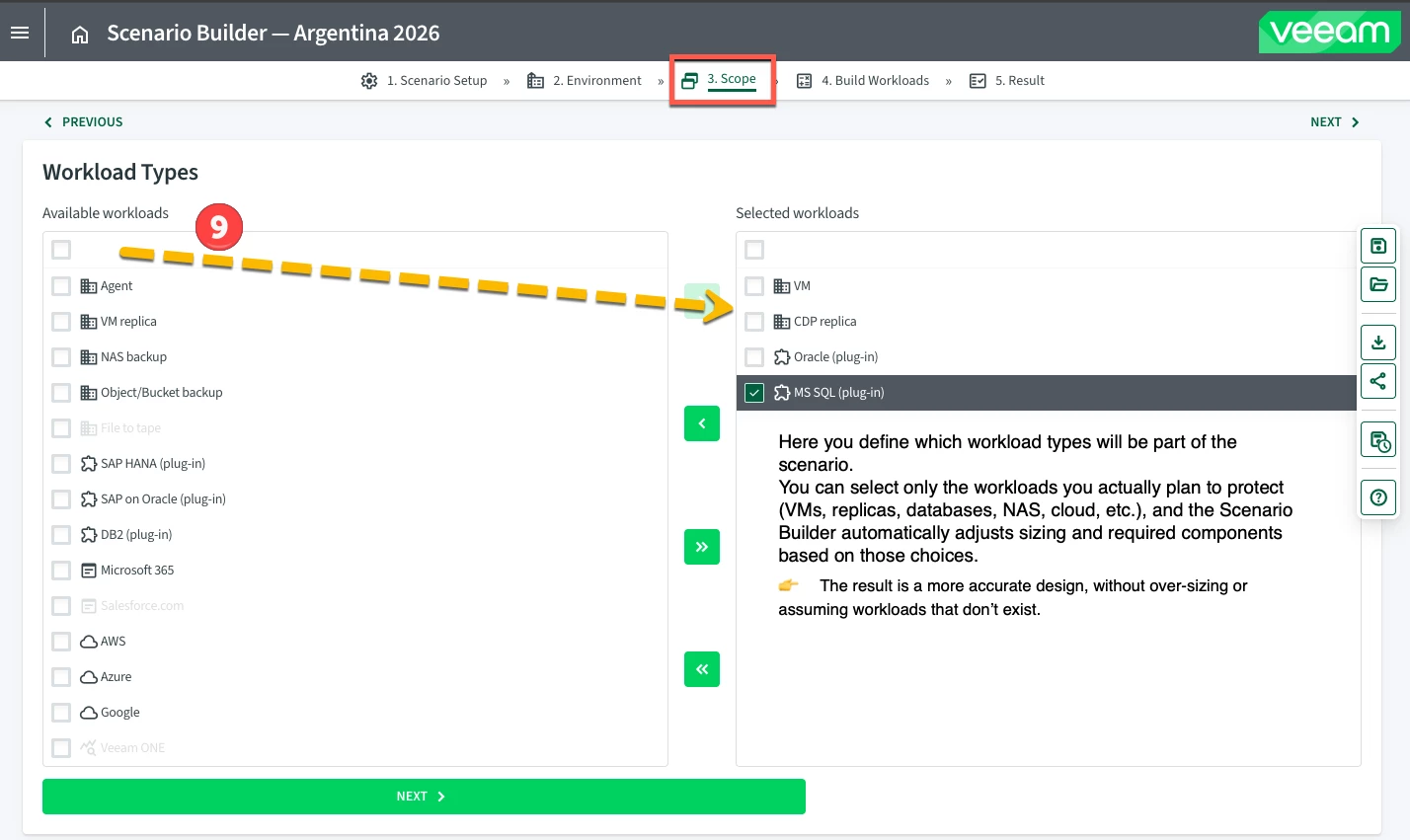
Task: Click the PREVIOUS link at top left
Action: click(x=83, y=122)
